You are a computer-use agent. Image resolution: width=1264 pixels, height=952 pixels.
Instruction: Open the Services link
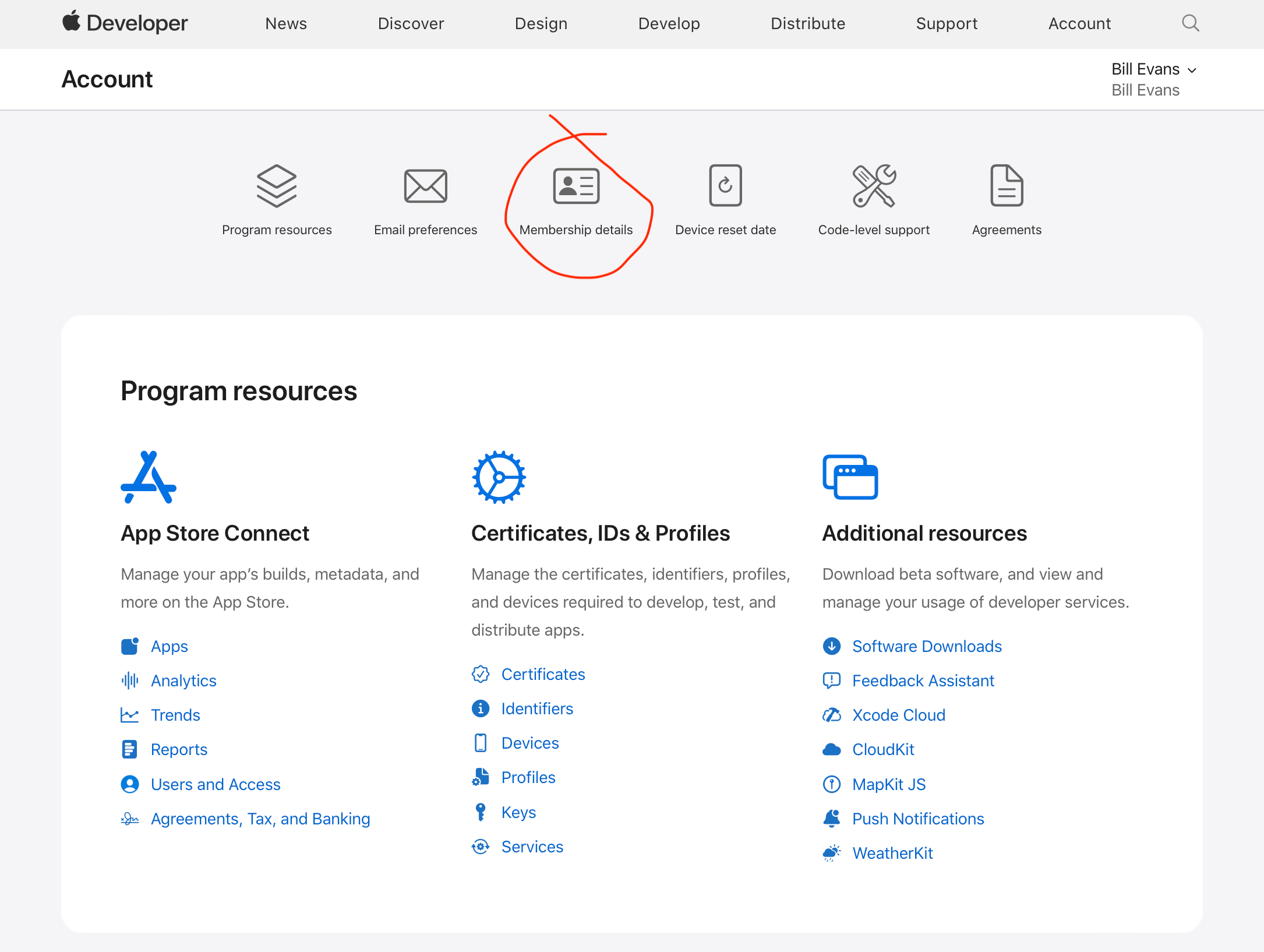tap(532, 847)
